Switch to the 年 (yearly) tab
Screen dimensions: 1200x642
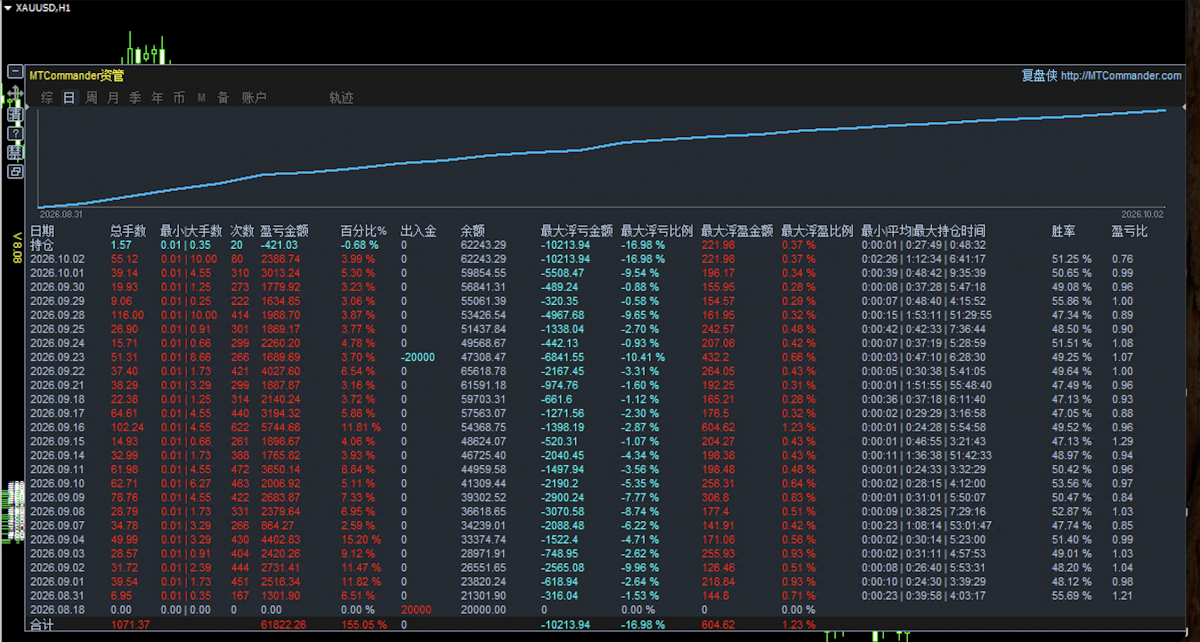coord(157,98)
